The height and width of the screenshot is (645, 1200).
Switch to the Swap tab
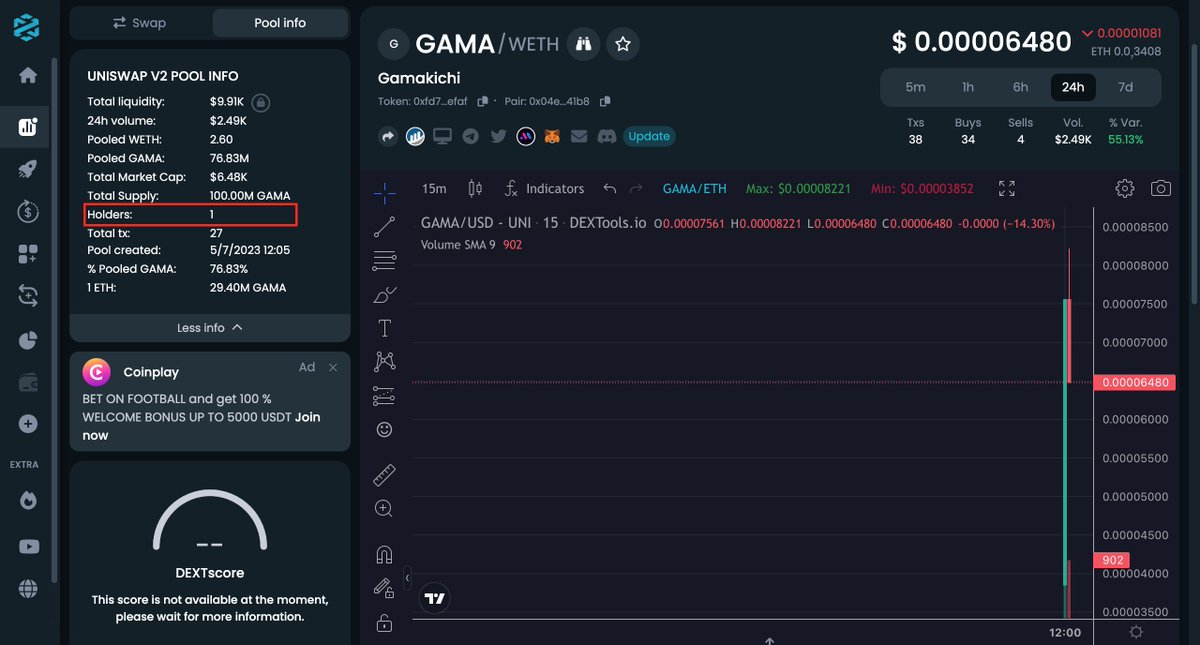[140, 22]
